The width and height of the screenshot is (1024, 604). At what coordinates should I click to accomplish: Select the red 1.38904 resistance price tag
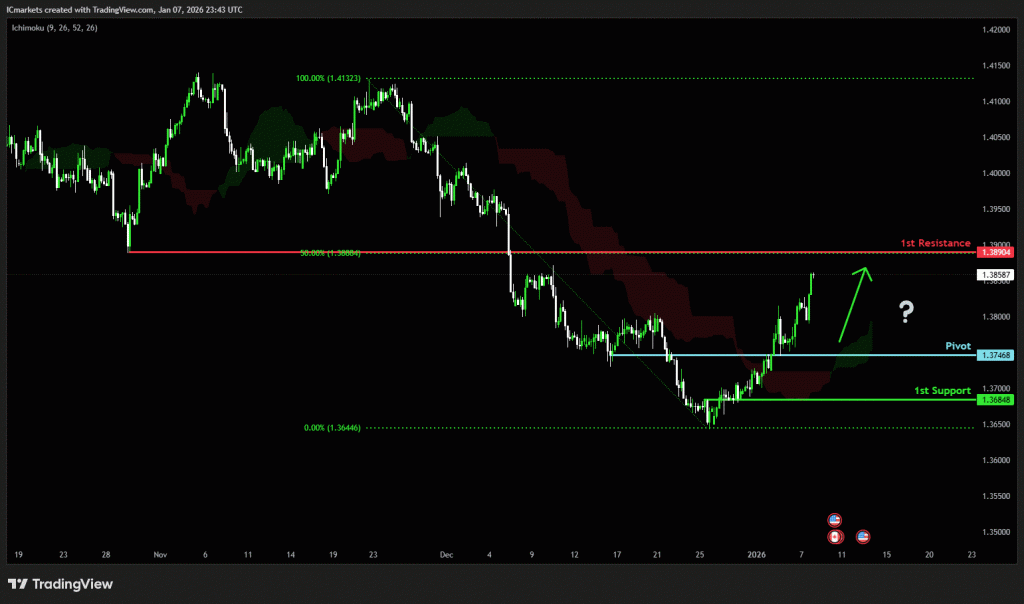click(997, 252)
